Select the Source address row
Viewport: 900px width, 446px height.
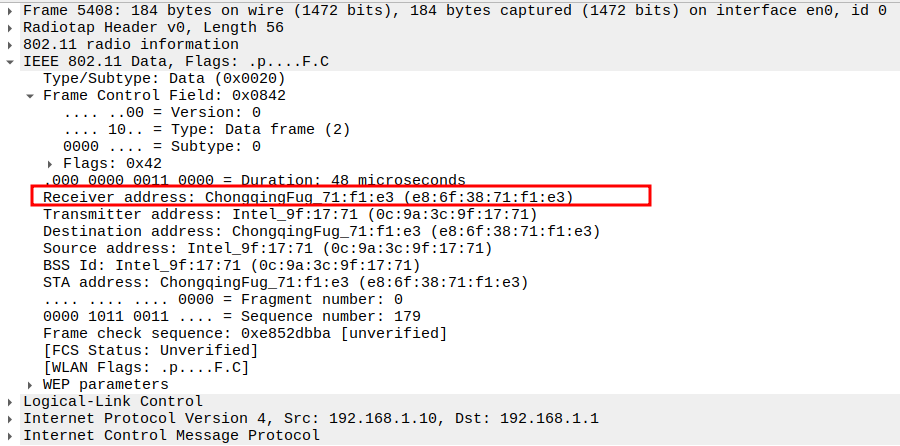[267, 248]
